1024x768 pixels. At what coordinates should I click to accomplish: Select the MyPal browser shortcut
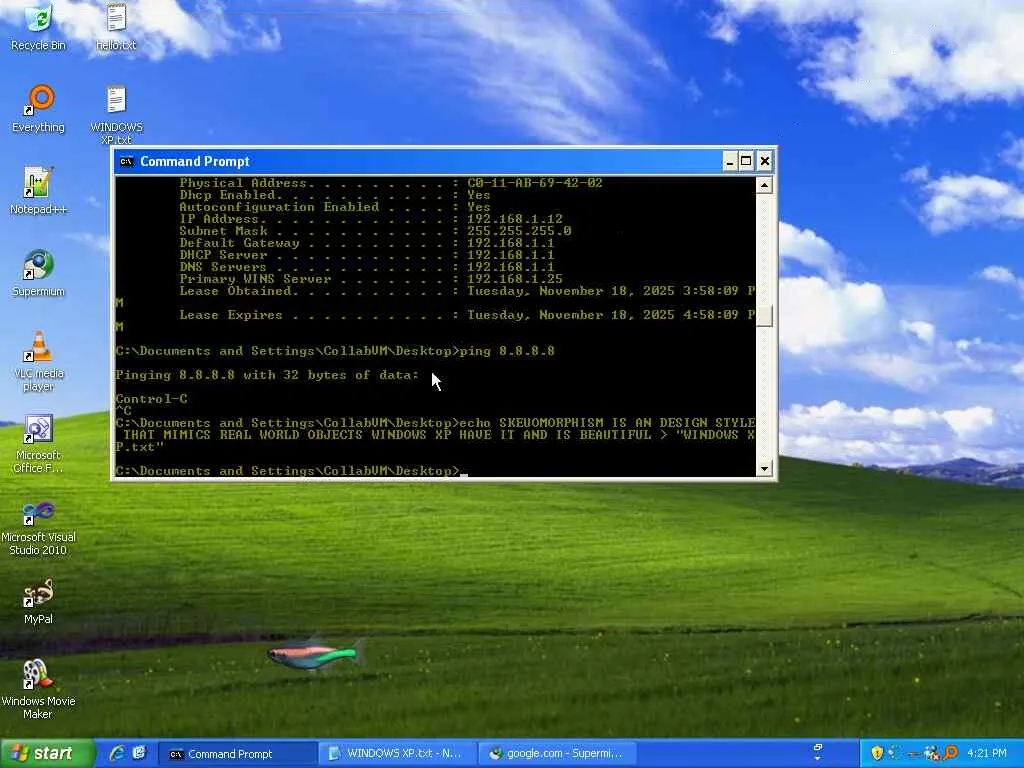click(x=38, y=601)
